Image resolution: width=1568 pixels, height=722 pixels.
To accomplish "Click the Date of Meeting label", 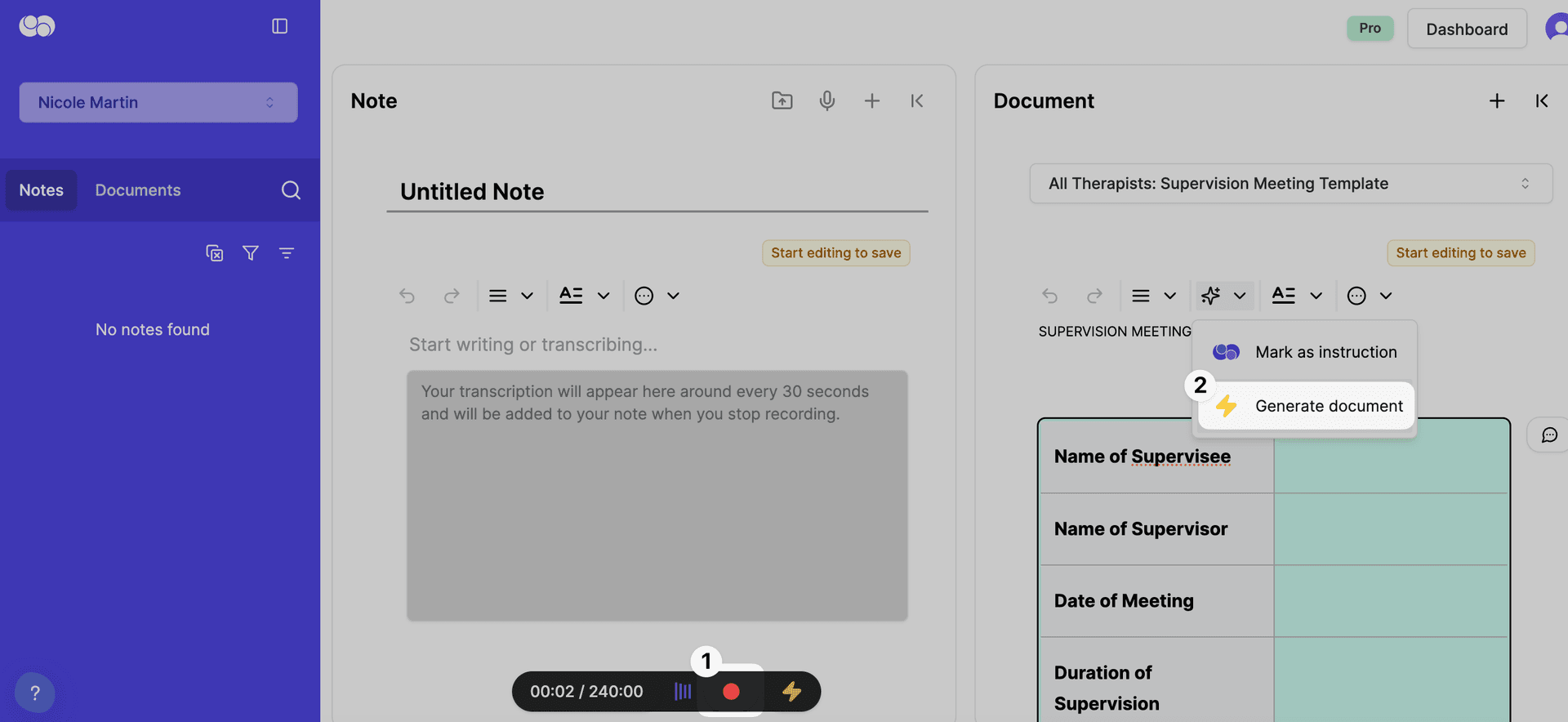I will 1124,601.
